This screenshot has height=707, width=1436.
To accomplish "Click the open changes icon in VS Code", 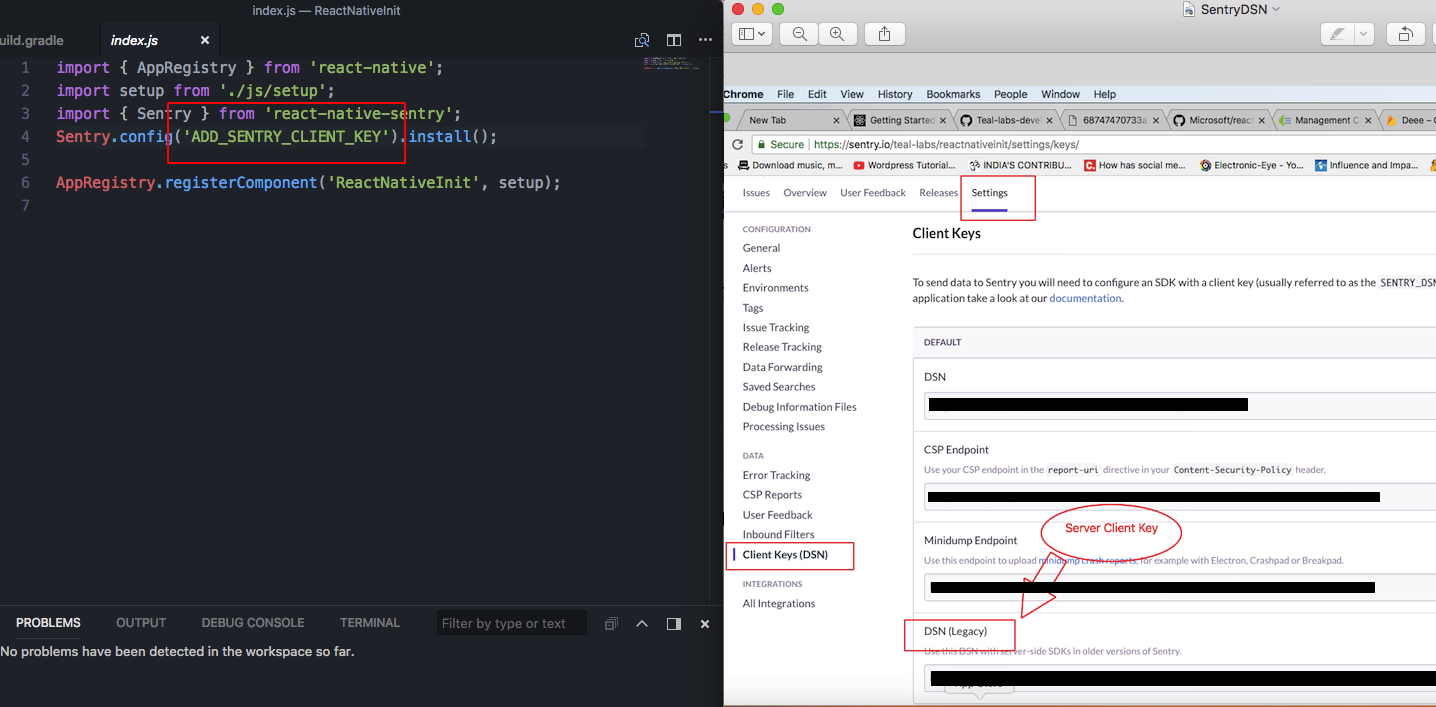I will pyautogui.click(x=642, y=40).
